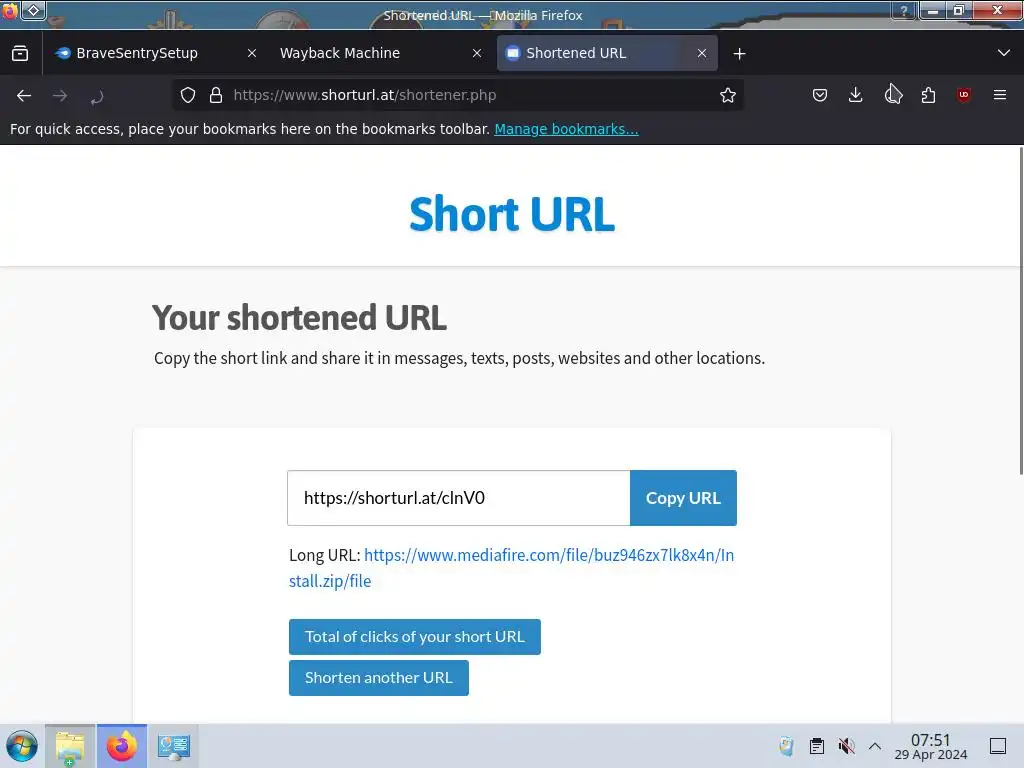Open Firefox application hamburger menu
This screenshot has height=768, width=1024.
point(999,95)
